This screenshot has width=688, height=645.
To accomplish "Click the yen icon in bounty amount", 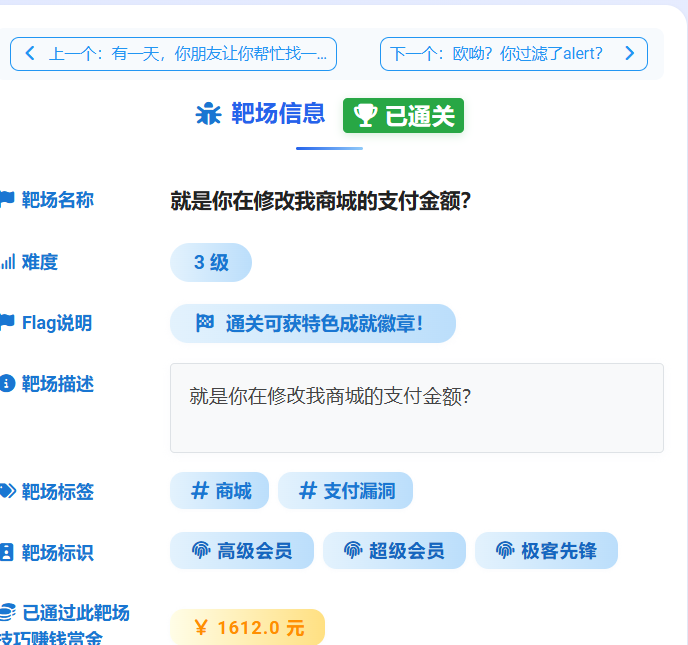I will click(201, 628).
